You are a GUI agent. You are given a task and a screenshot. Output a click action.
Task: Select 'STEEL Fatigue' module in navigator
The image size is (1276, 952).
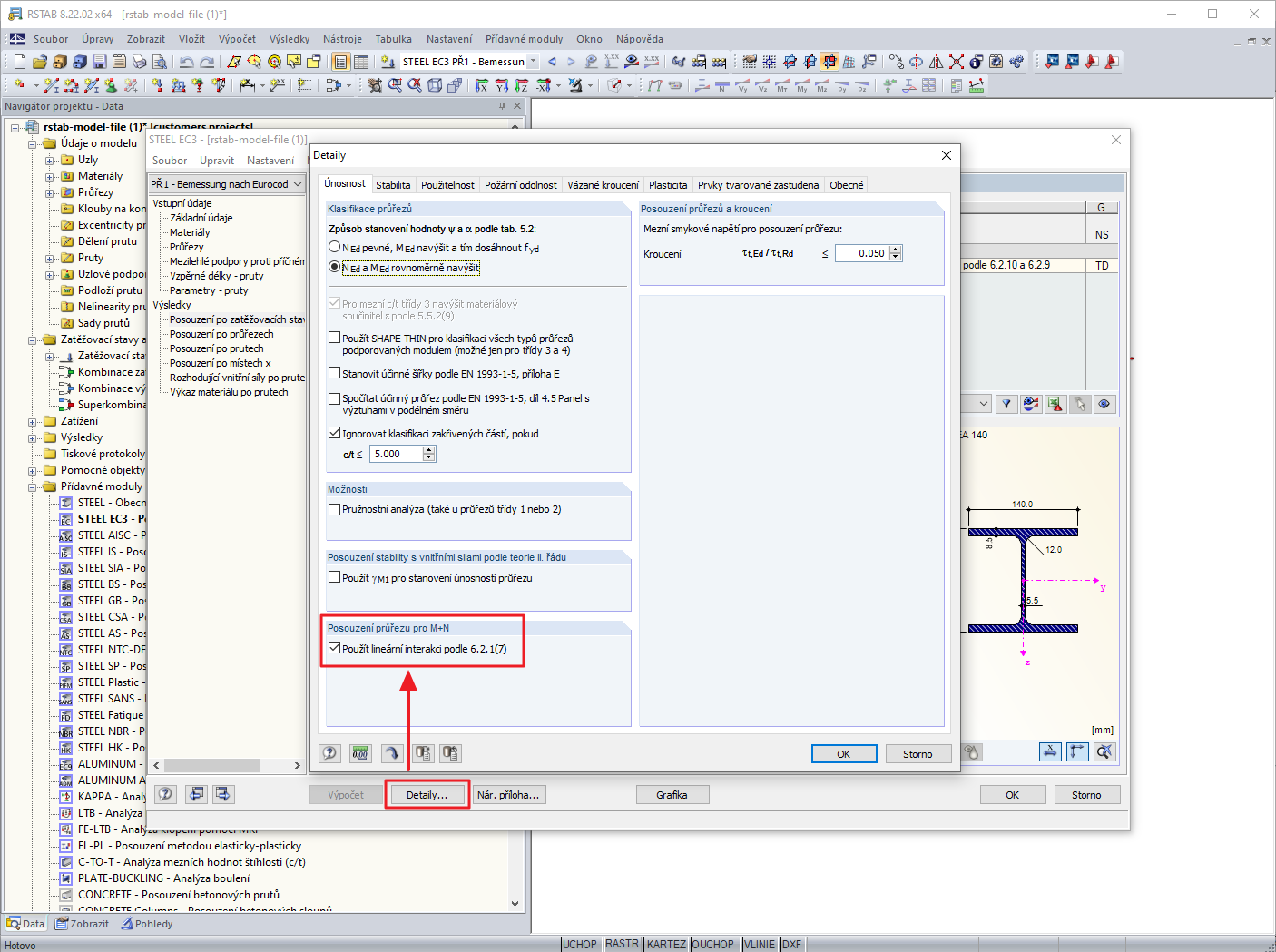[x=111, y=715]
